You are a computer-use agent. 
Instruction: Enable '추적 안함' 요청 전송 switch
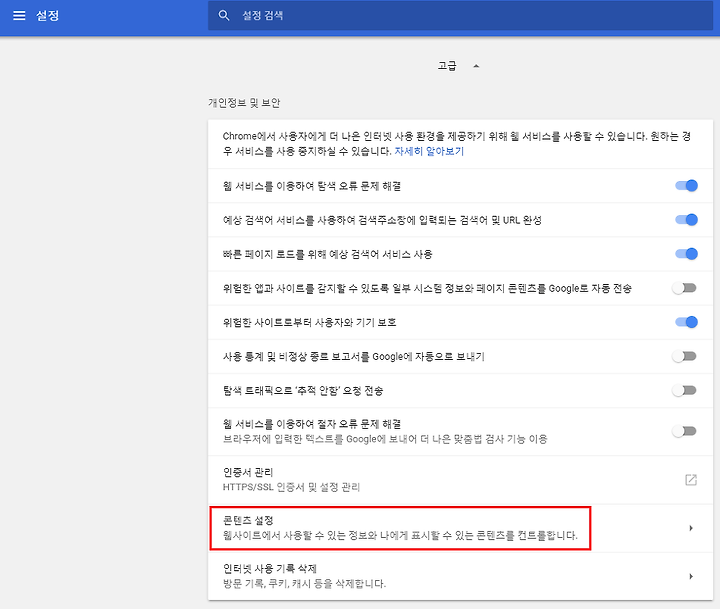click(685, 390)
